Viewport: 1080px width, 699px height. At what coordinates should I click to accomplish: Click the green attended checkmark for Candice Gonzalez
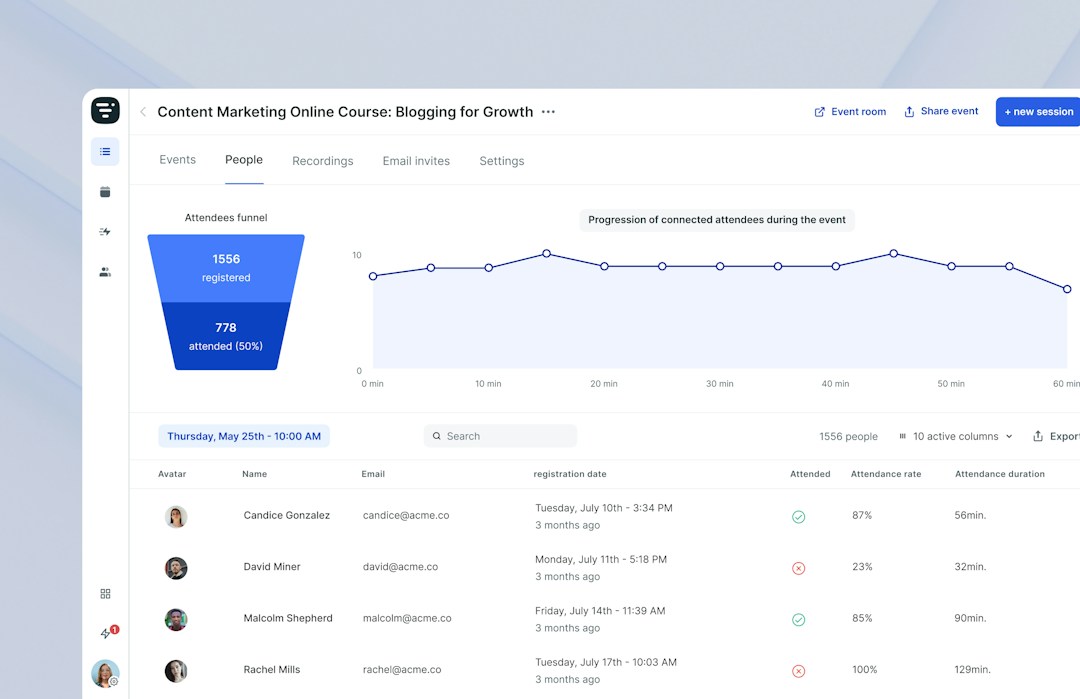[798, 517]
